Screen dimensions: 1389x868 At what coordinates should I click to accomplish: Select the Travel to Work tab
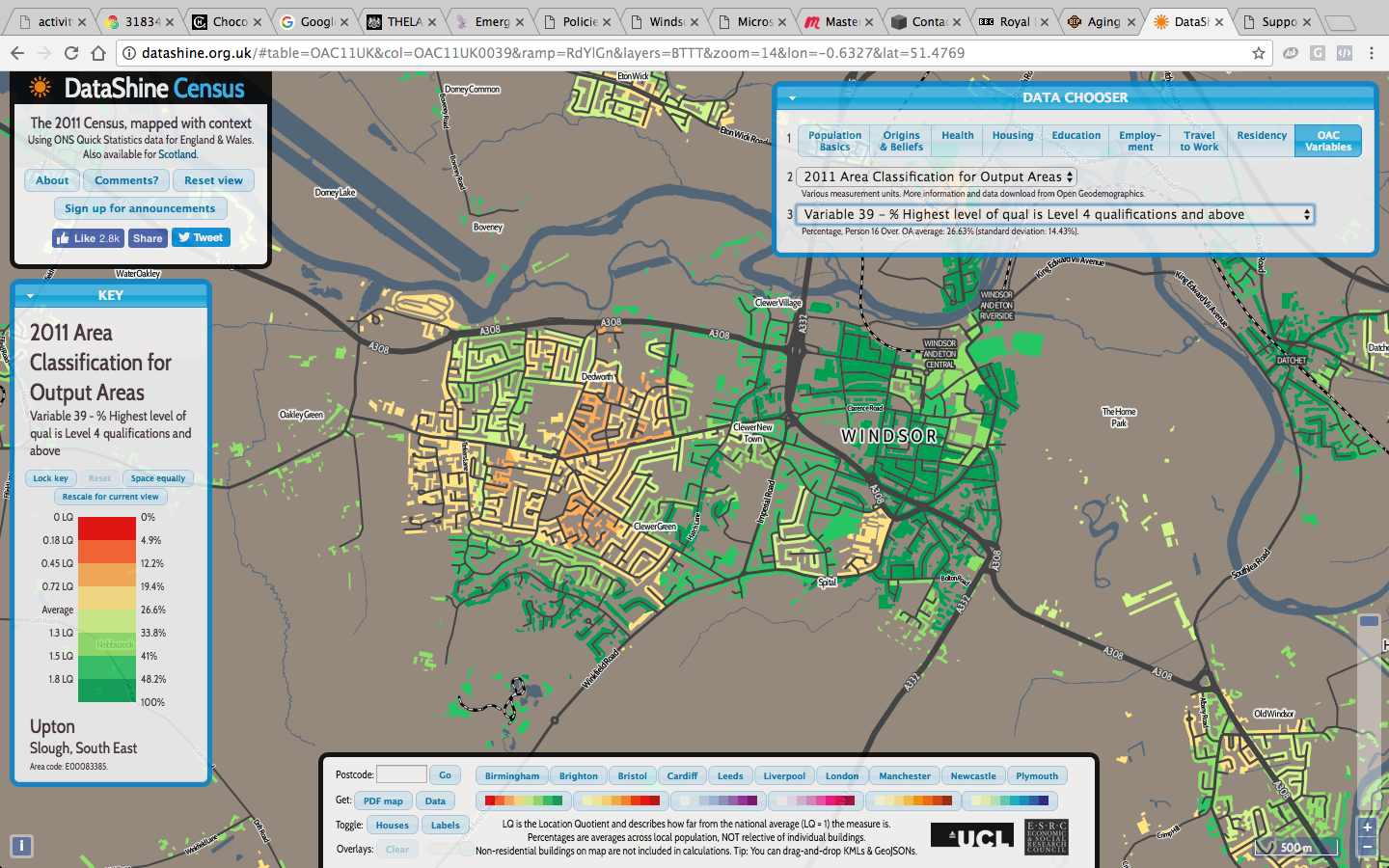[1199, 141]
